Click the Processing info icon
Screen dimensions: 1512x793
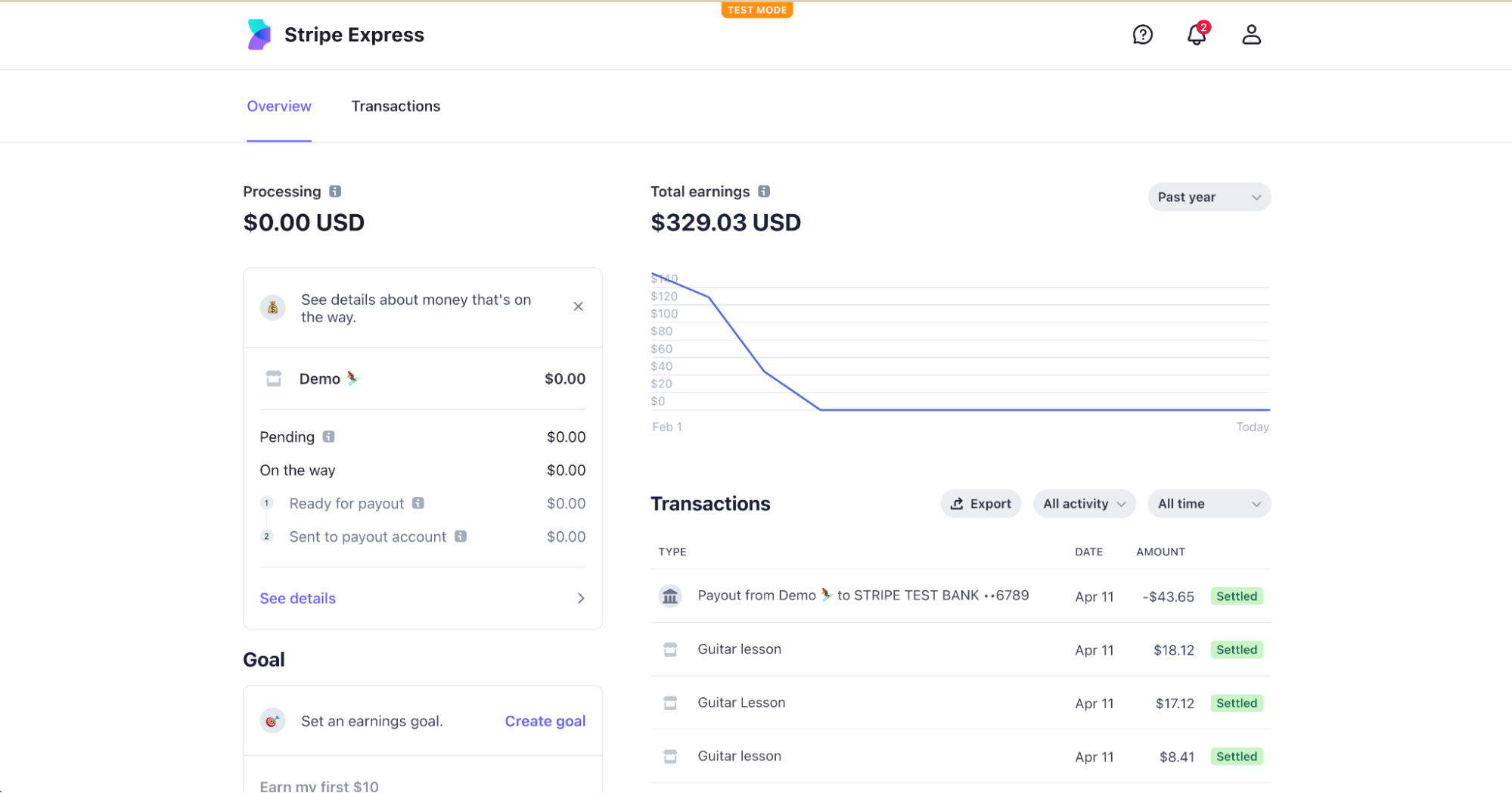[x=335, y=191]
